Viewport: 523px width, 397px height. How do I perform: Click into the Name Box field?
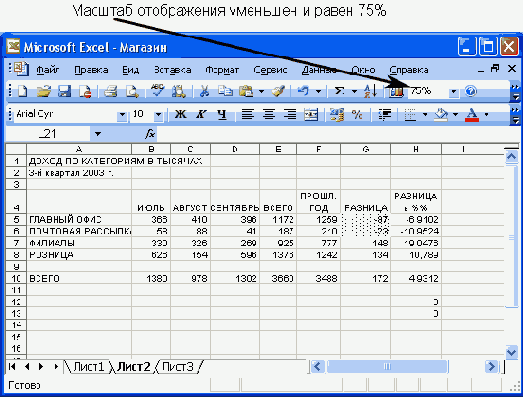click(48, 134)
